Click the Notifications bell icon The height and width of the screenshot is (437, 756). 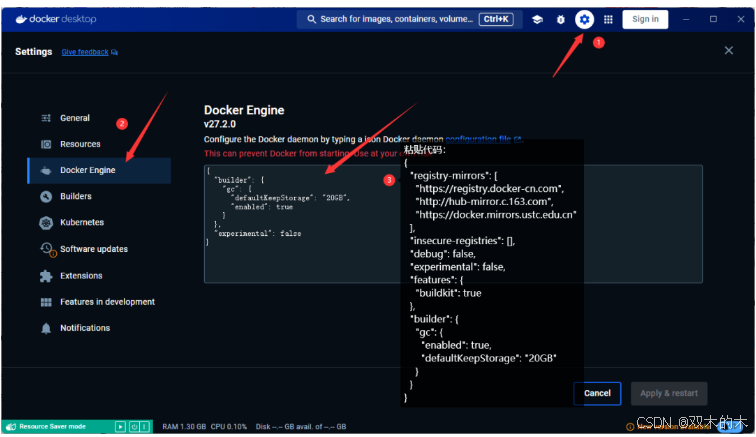(46, 328)
